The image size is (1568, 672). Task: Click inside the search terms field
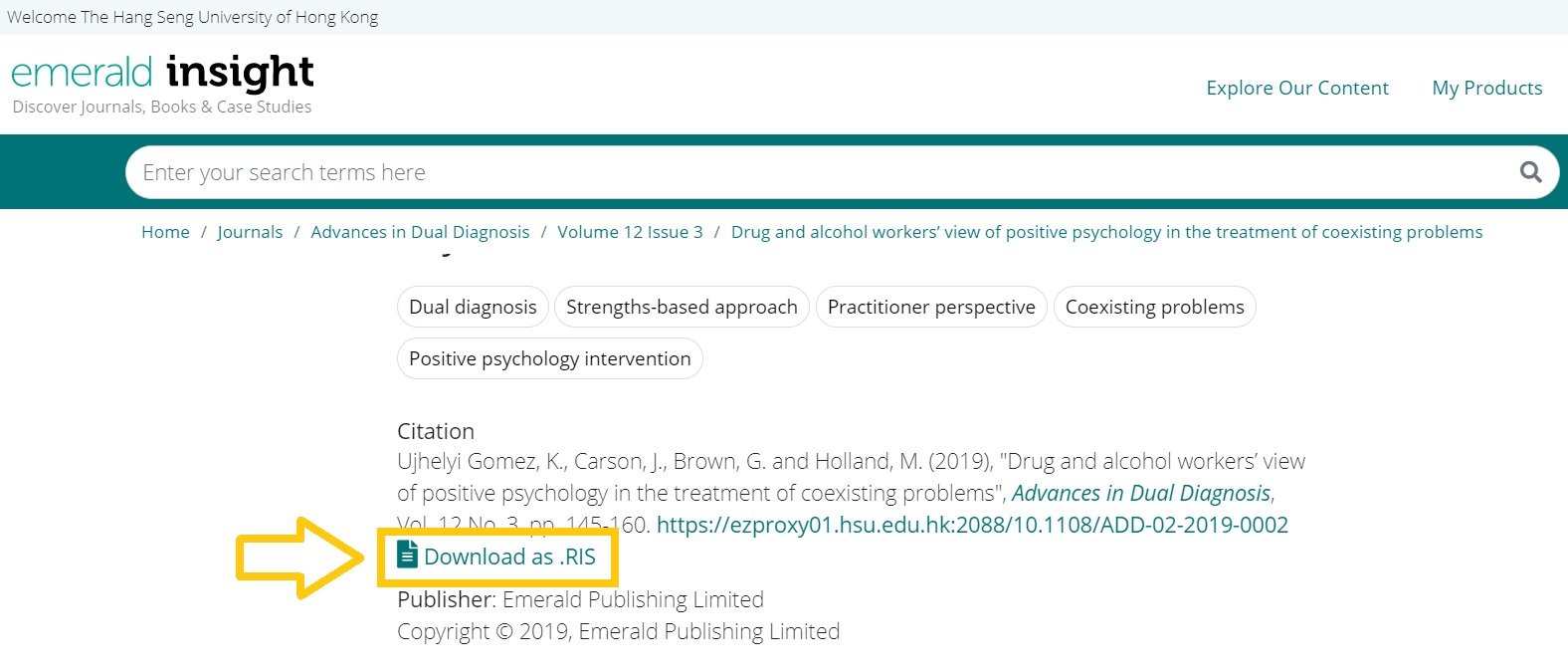coord(597,171)
